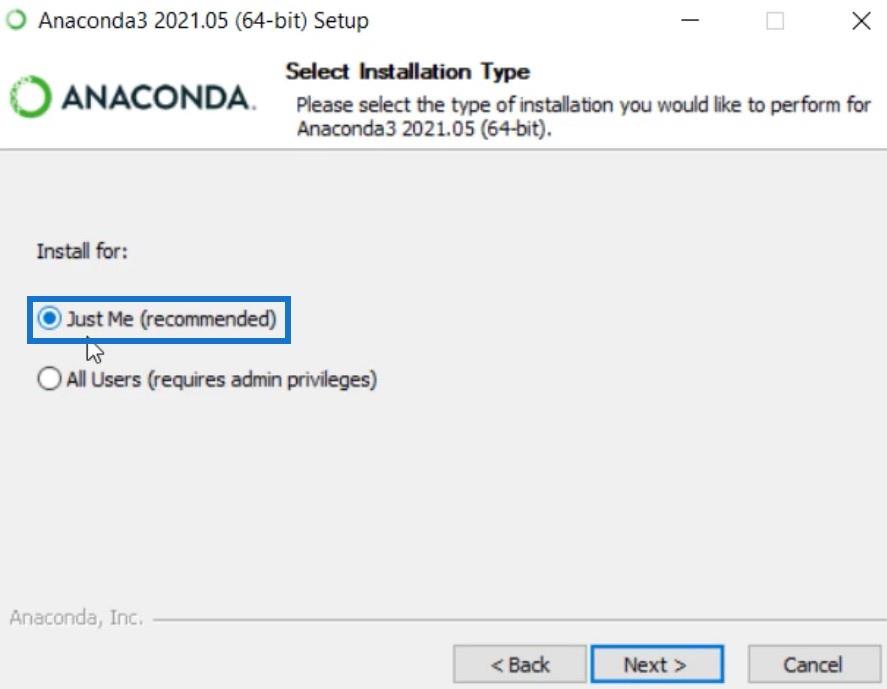Select the All Users radio button
Image resolution: width=887 pixels, height=689 pixels.
pos(49,378)
